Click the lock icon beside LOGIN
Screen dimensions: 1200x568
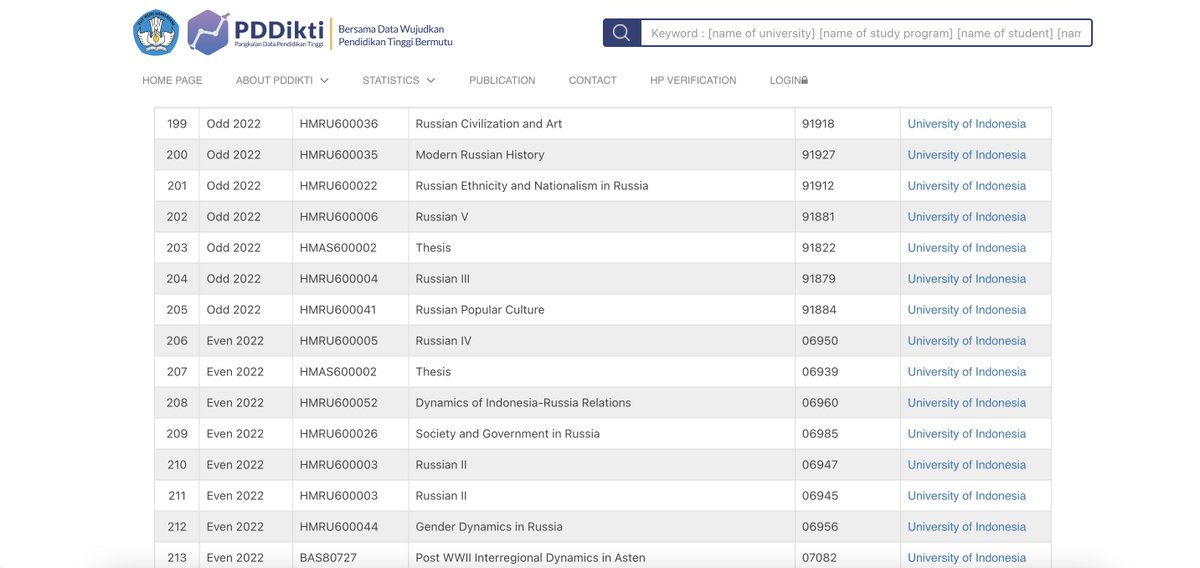[x=805, y=80]
